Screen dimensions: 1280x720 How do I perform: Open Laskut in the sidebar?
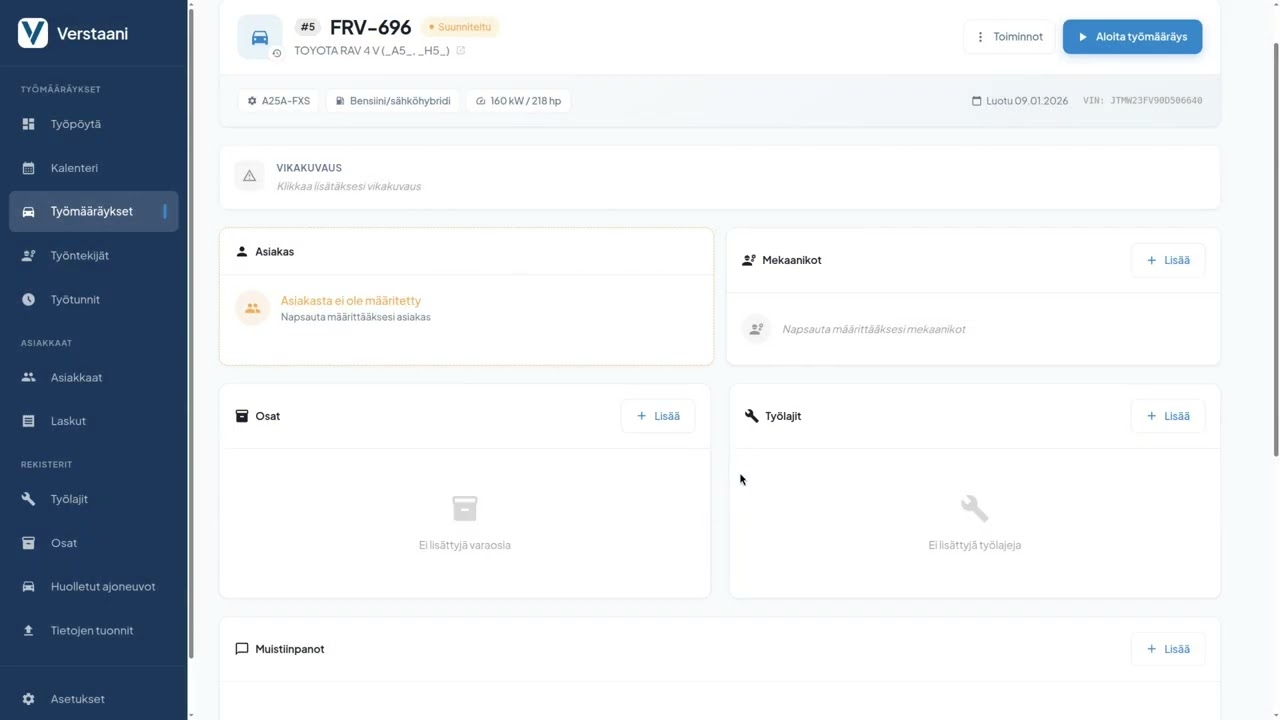tap(68, 421)
